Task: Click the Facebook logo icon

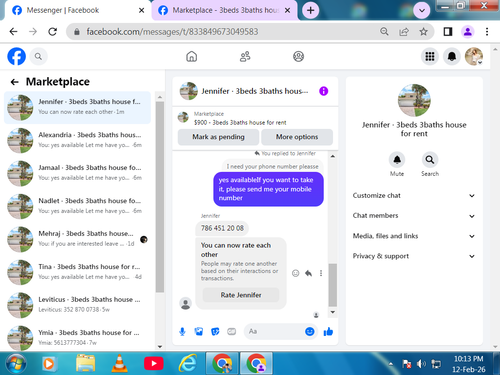Action: click(x=16, y=56)
